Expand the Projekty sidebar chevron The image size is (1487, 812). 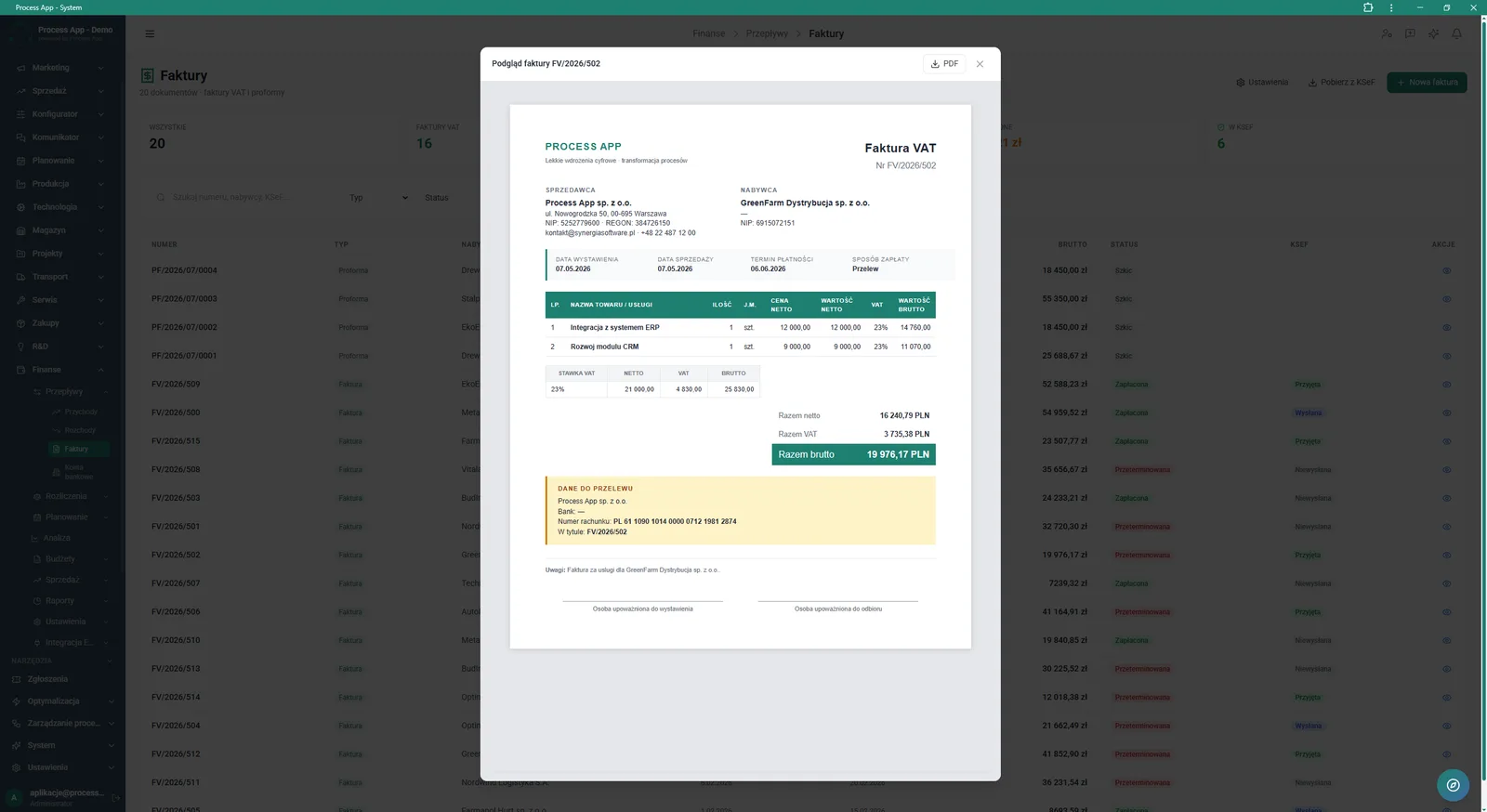(x=101, y=254)
